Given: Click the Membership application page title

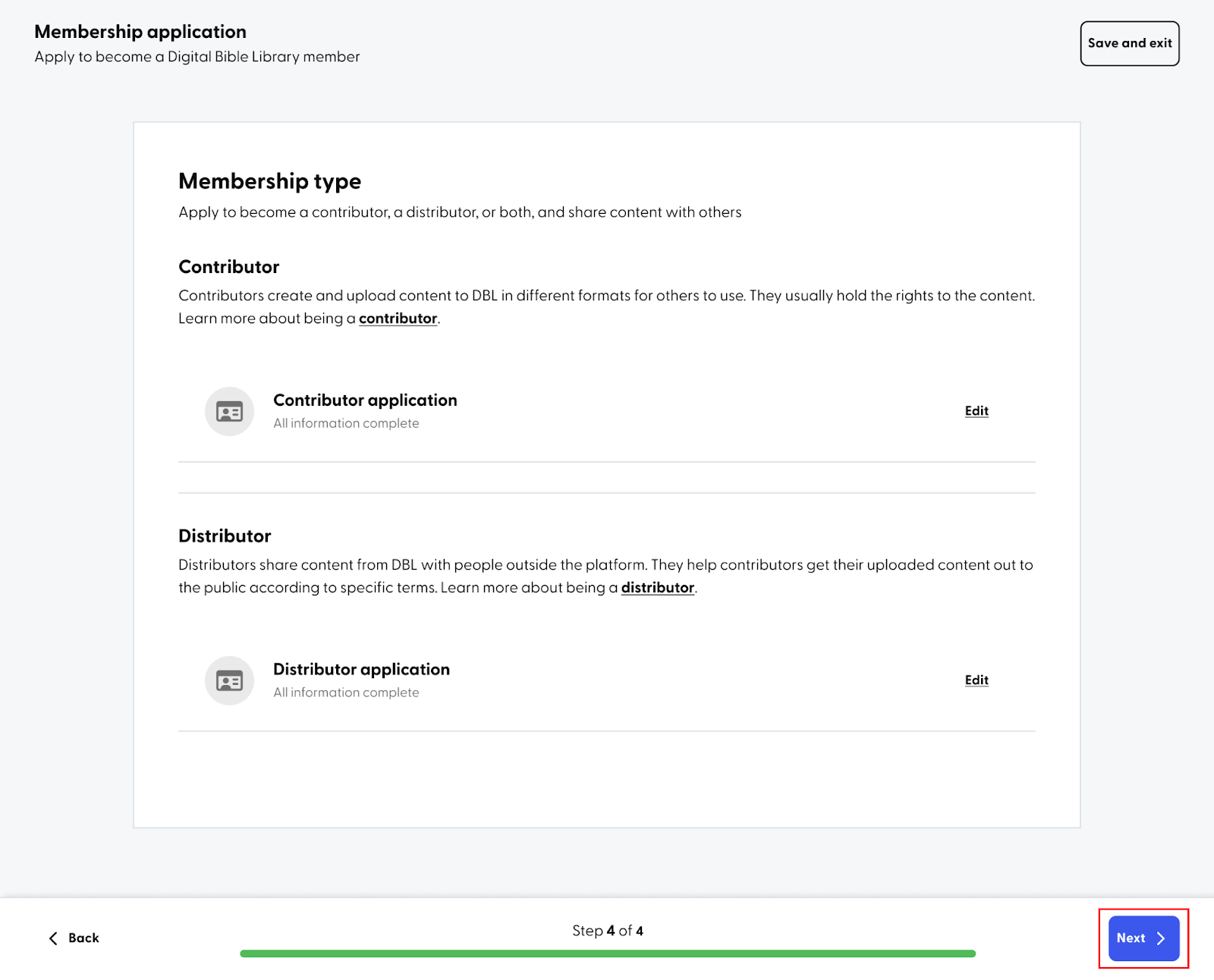Looking at the screenshot, I should (x=140, y=32).
